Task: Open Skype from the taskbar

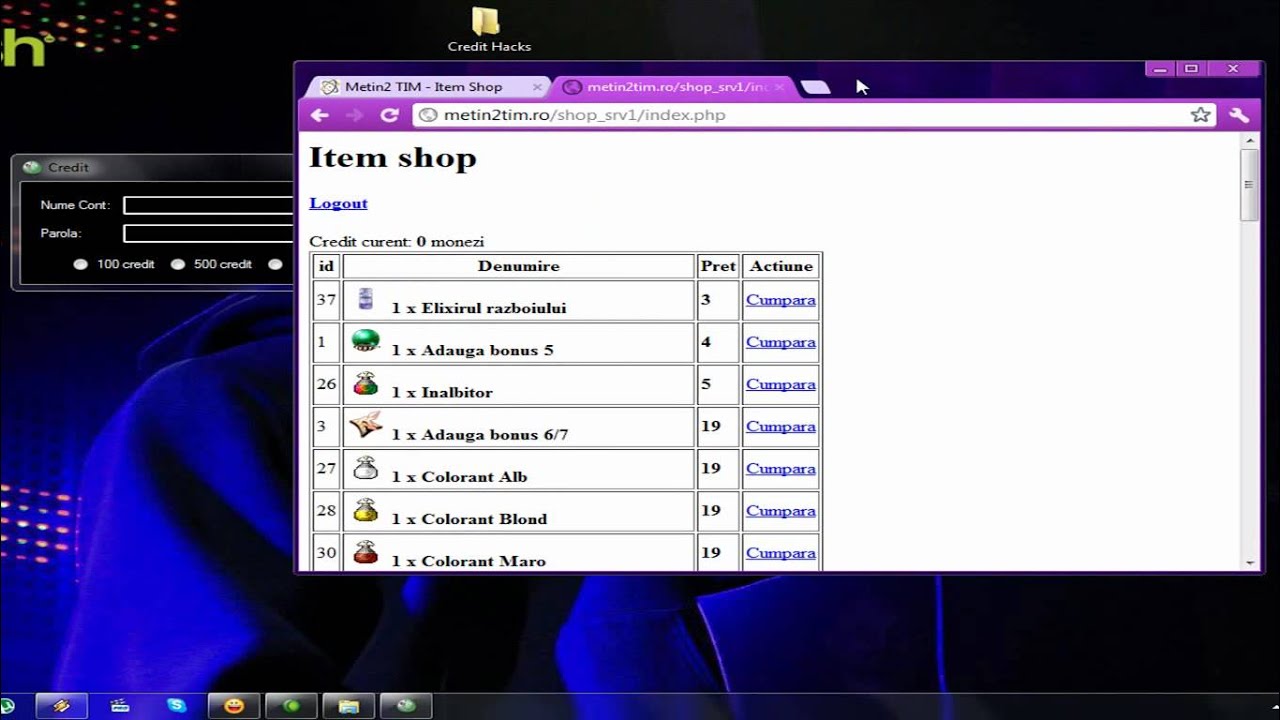Action: 176,706
